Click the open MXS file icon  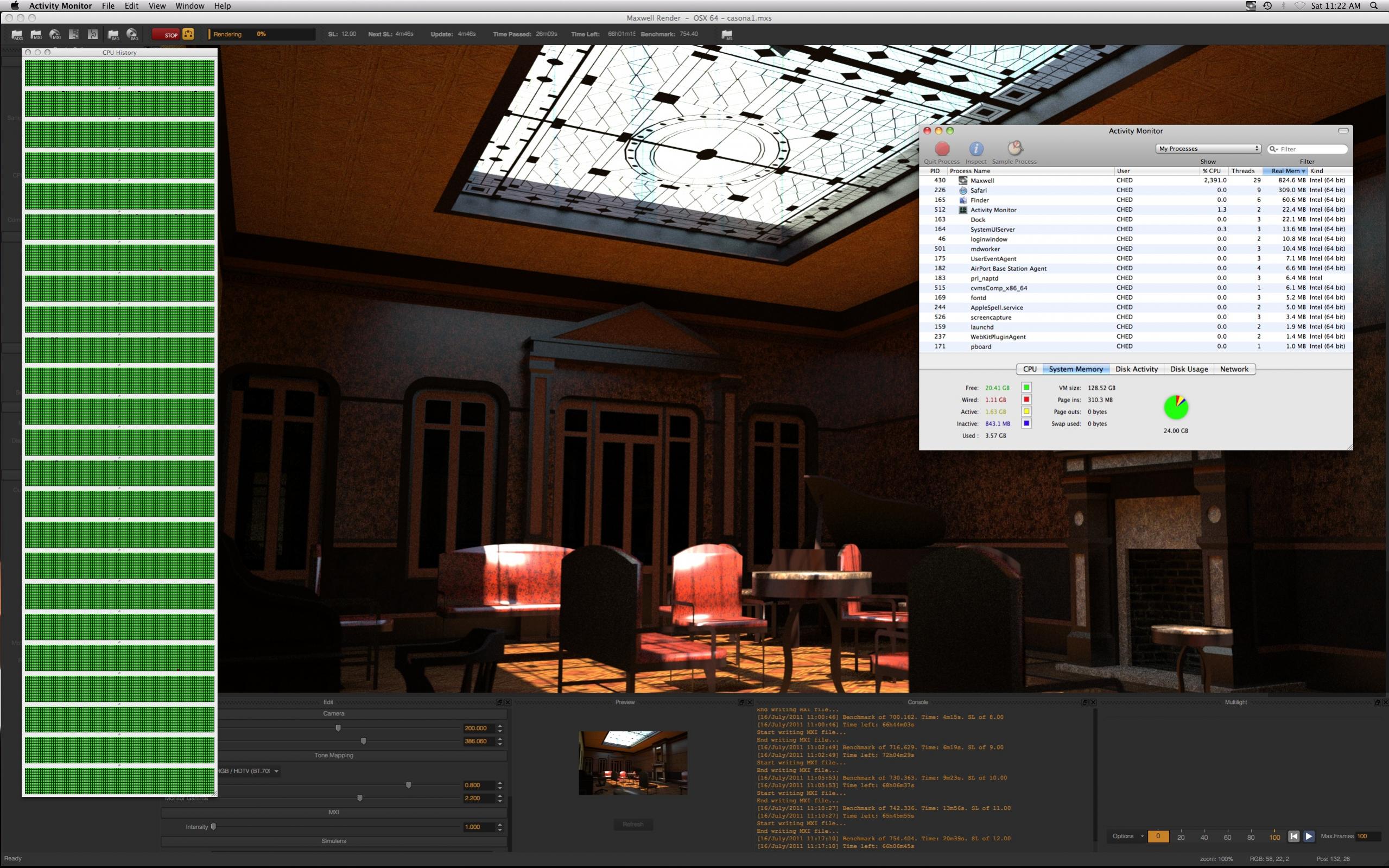pyautogui.click(x=17, y=35)
